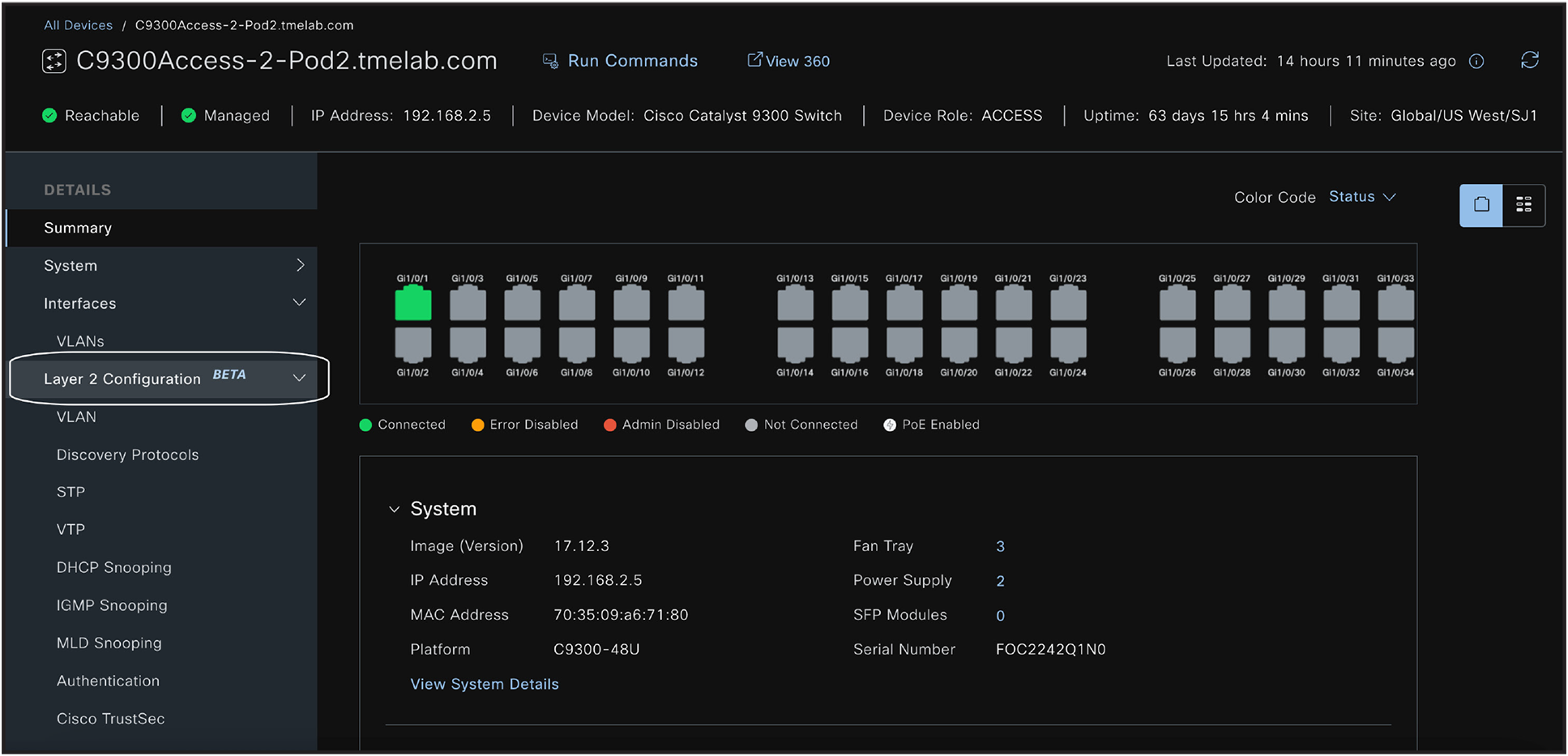Expand the System sidebar chevron
Viewport: 1568px width, 756px height.
point(301,265)
